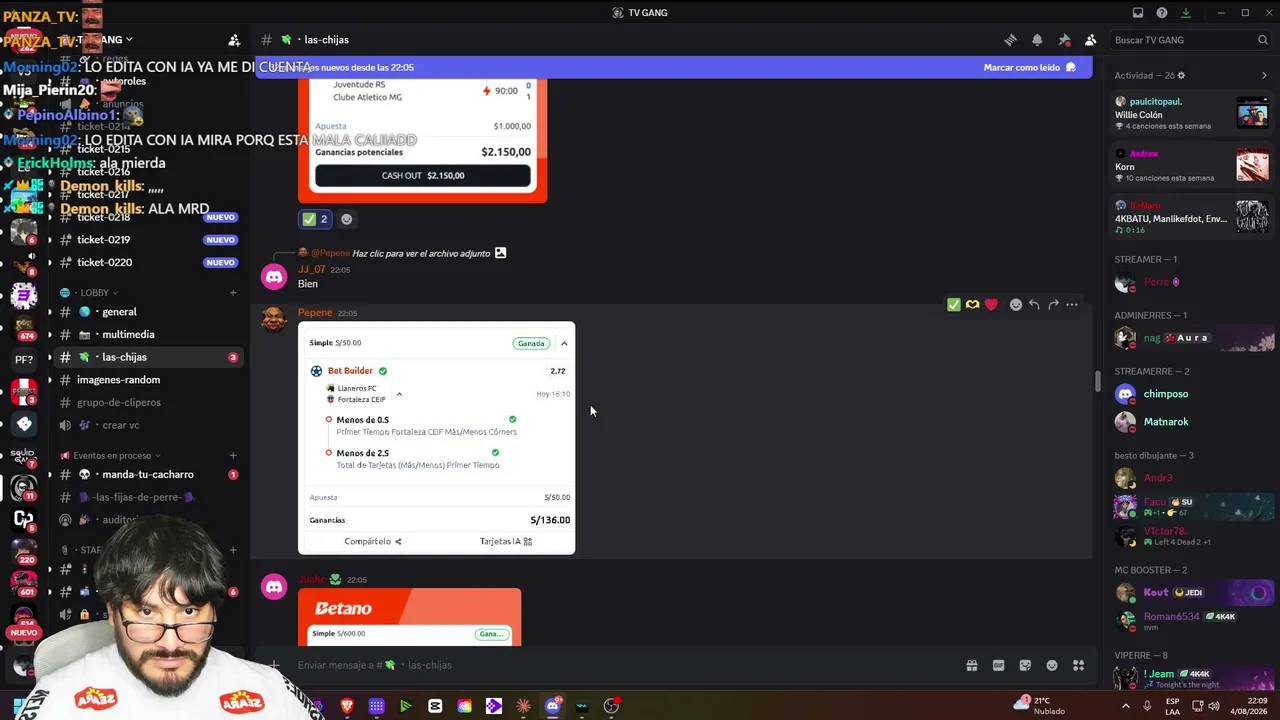Open Actividad settings gear
Screen dimensions: 1280x720
(1181, 75)
